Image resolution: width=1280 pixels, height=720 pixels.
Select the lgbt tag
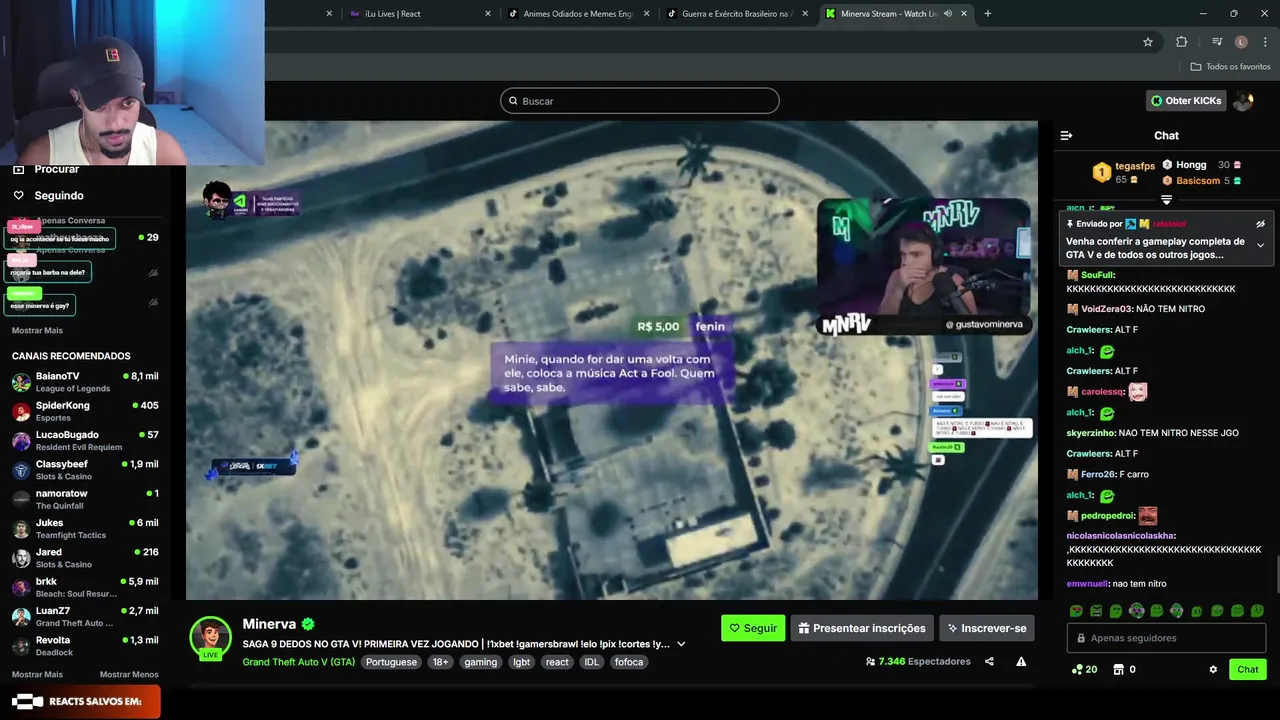pos(521,662)
